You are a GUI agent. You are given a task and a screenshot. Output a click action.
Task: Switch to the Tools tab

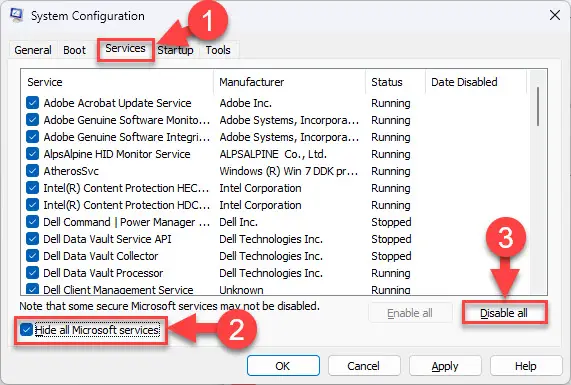click(218, 50)
